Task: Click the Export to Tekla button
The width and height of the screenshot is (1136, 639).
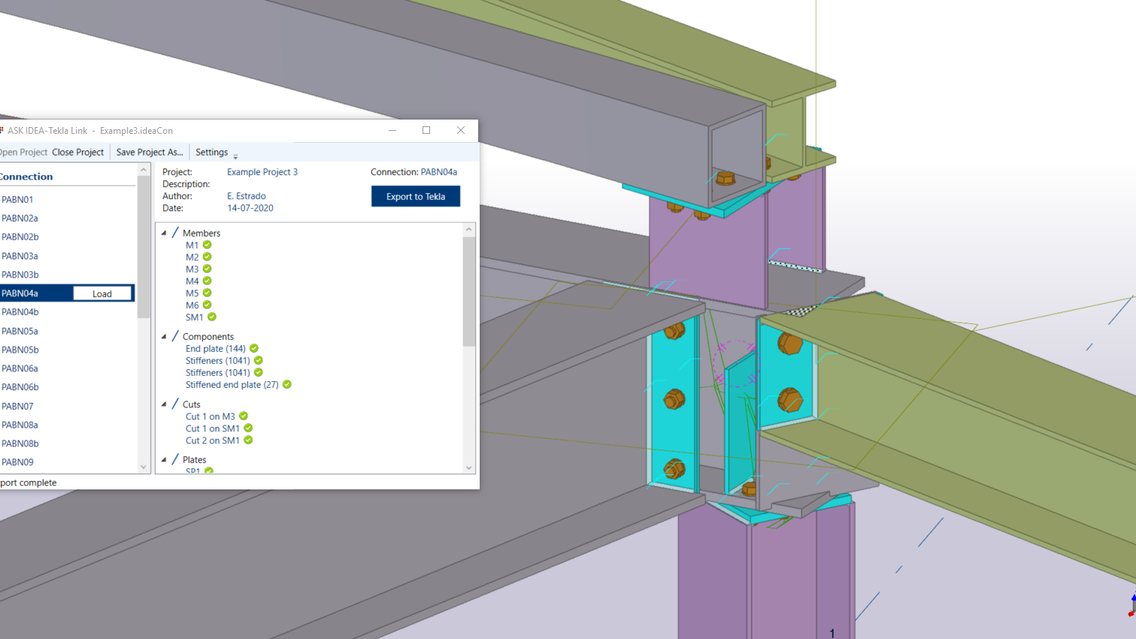Action: pos(416,196)
